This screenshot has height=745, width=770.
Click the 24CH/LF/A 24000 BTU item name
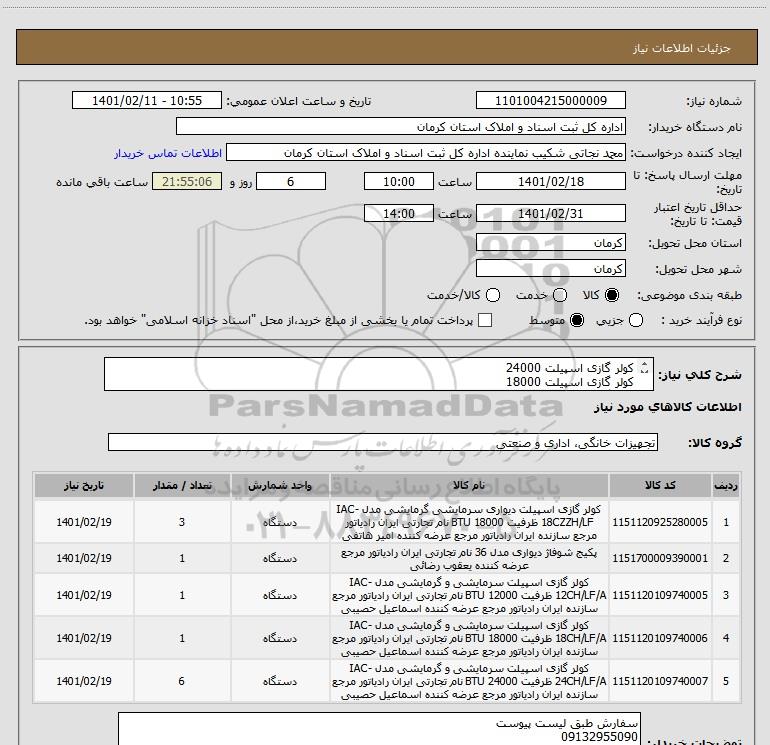(x=469, y=681)
